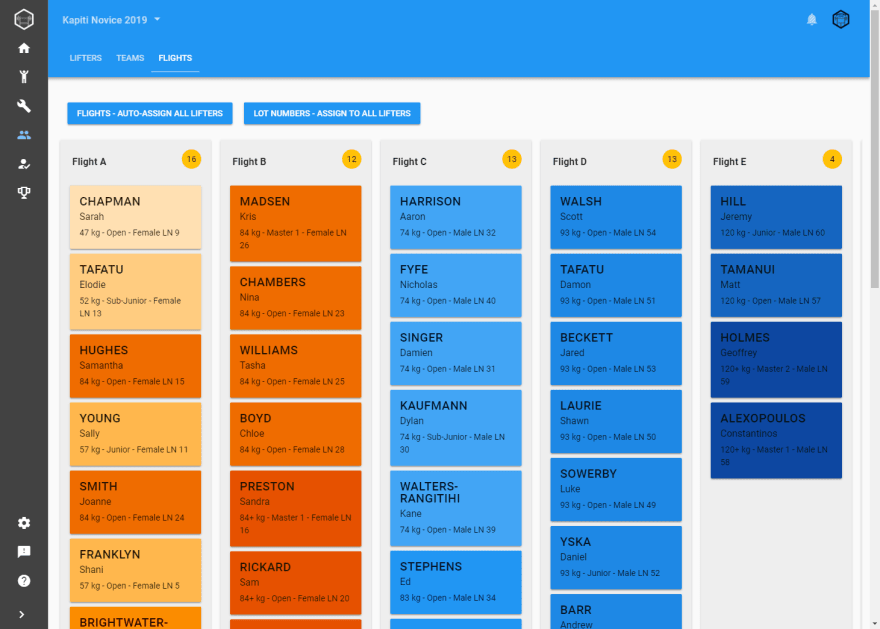Open the wrench setup icon
880x629 pixels.
coord(24,106)
